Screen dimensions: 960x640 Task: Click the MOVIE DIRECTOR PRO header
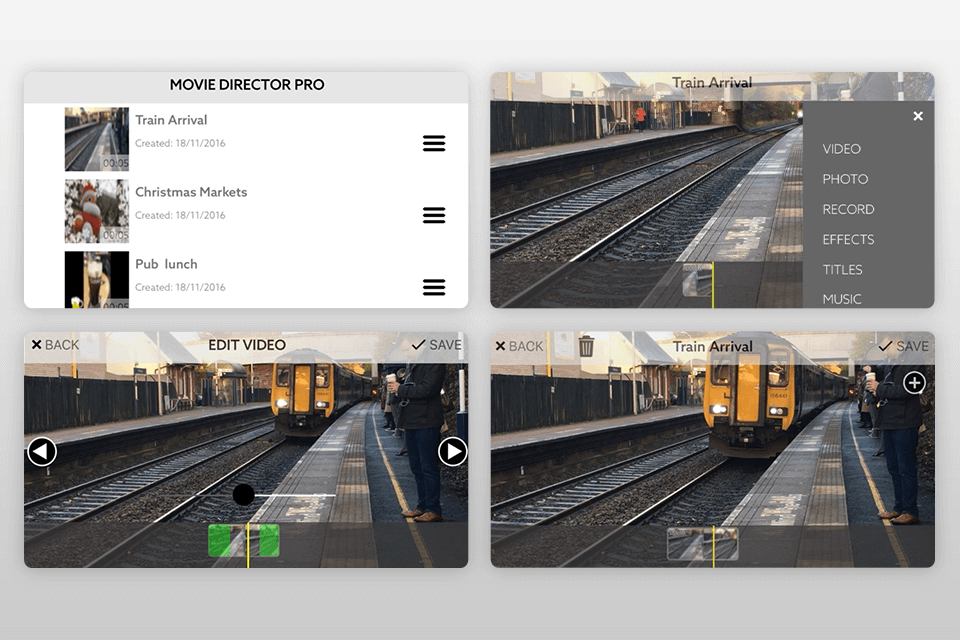pos(247,85)
